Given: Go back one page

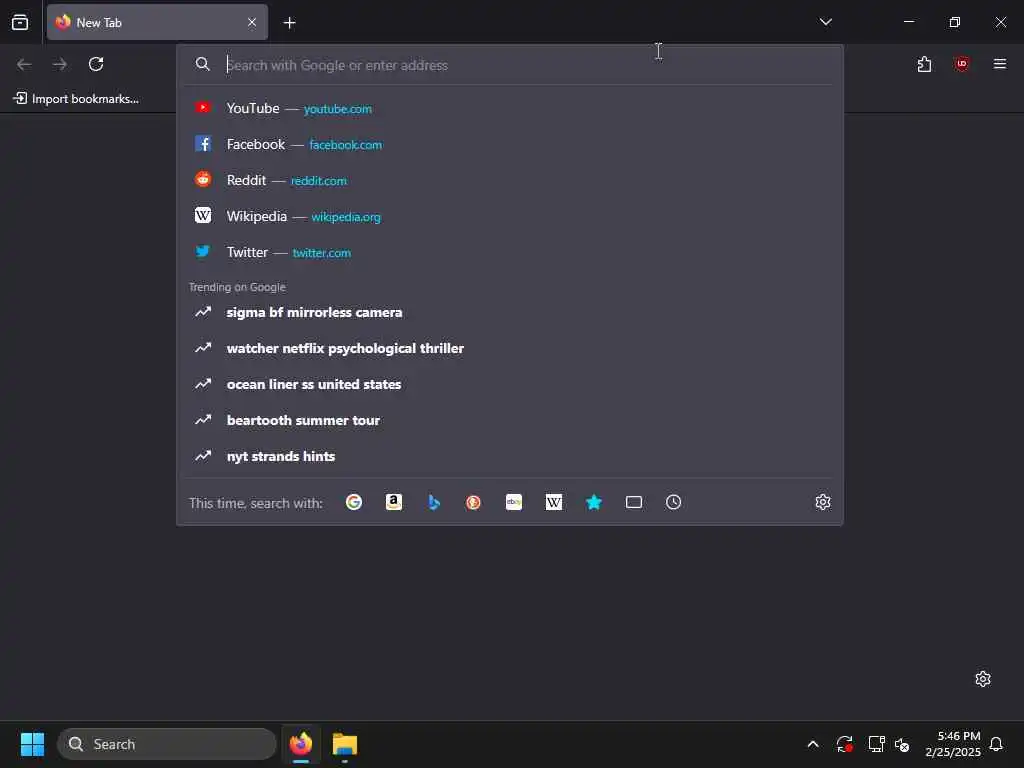Looking at the screenshot, I should [x=24, y=64].
